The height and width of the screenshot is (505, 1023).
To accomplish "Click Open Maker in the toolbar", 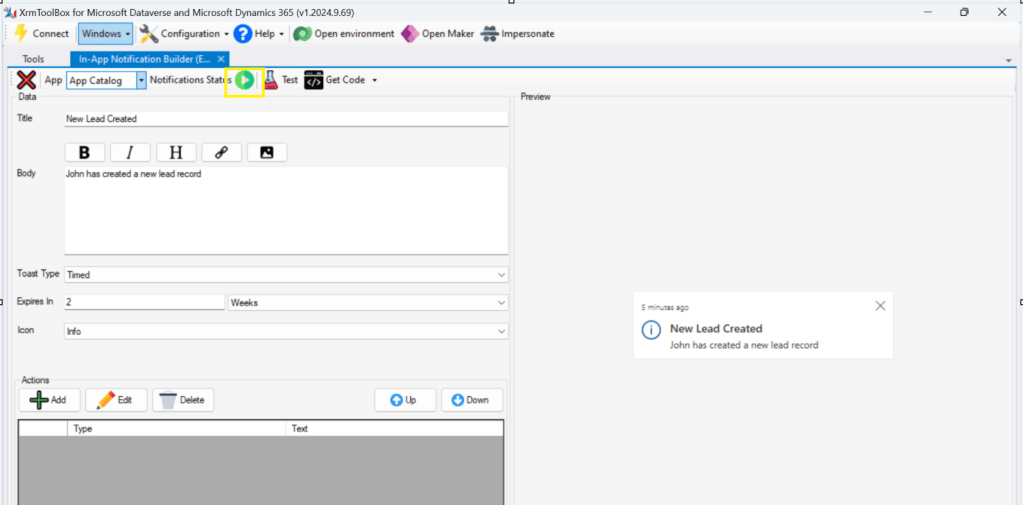I will pyautogui.click(x=437, y=33).
